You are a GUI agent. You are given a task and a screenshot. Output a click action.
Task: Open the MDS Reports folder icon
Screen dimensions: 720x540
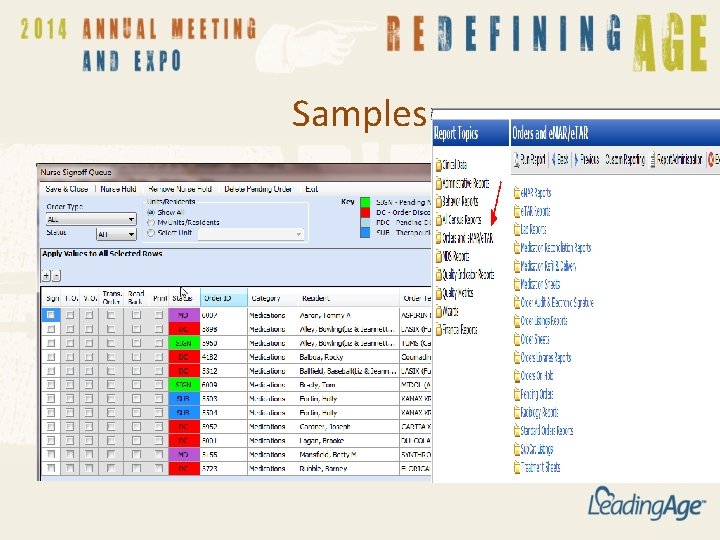[439, 257]
